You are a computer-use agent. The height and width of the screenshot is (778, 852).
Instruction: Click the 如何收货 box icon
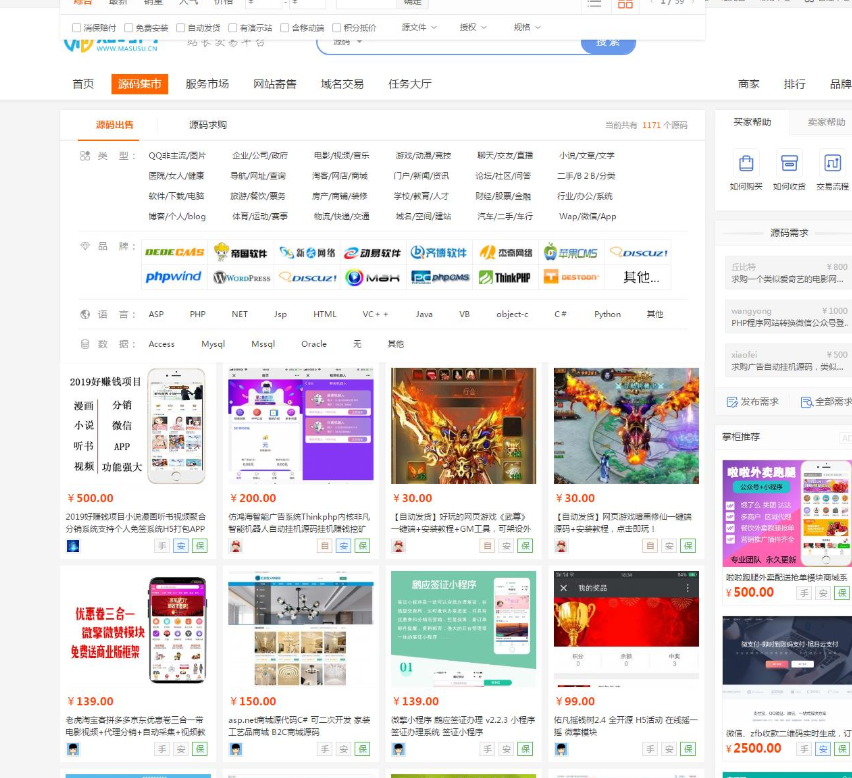click(x=789, y=163)
